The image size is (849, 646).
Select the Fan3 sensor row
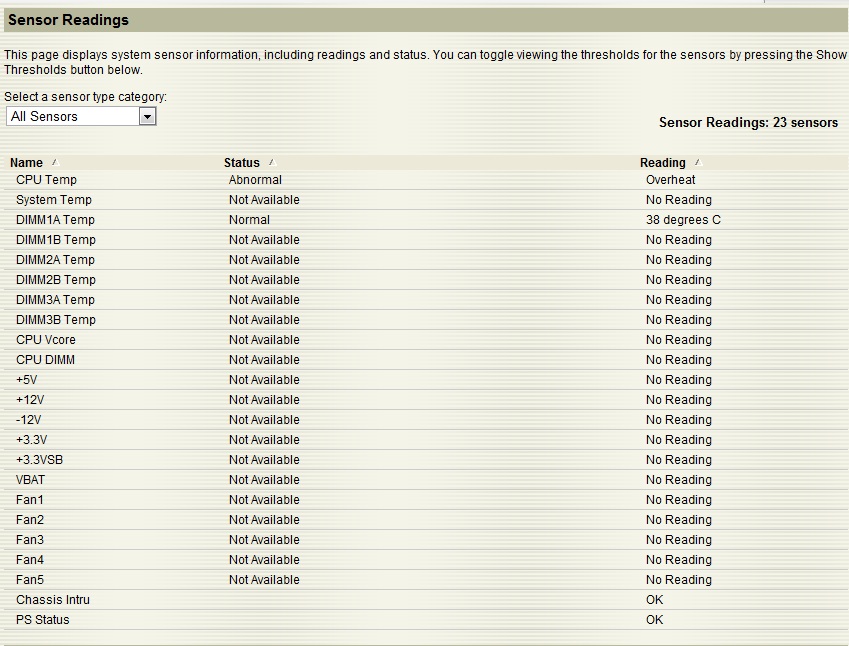coord(30,540)
